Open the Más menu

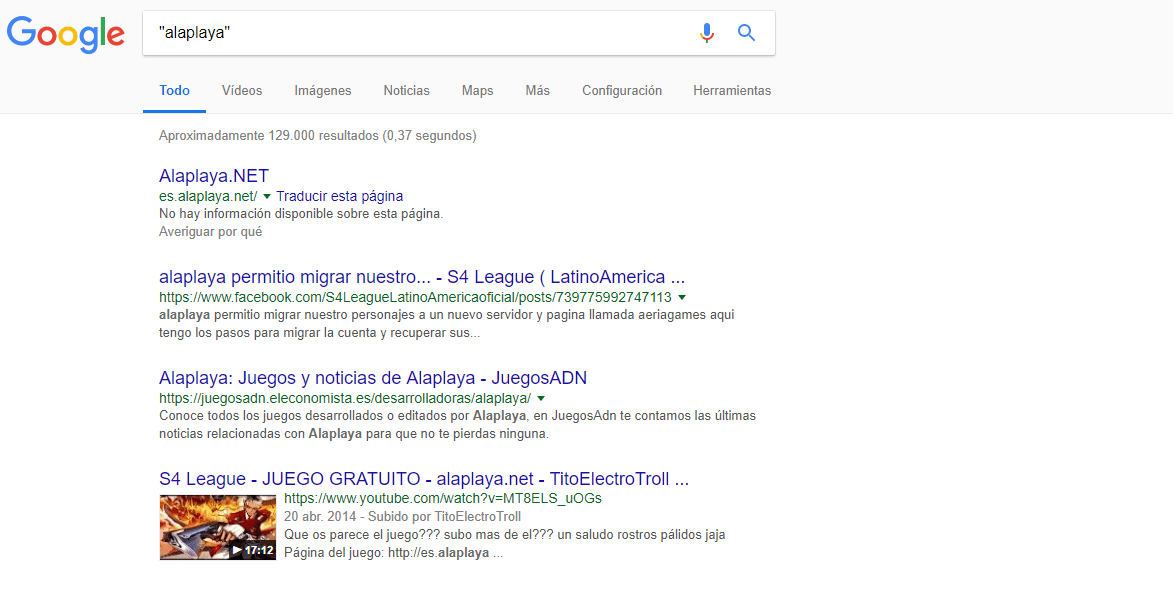(x=537, y=90)
